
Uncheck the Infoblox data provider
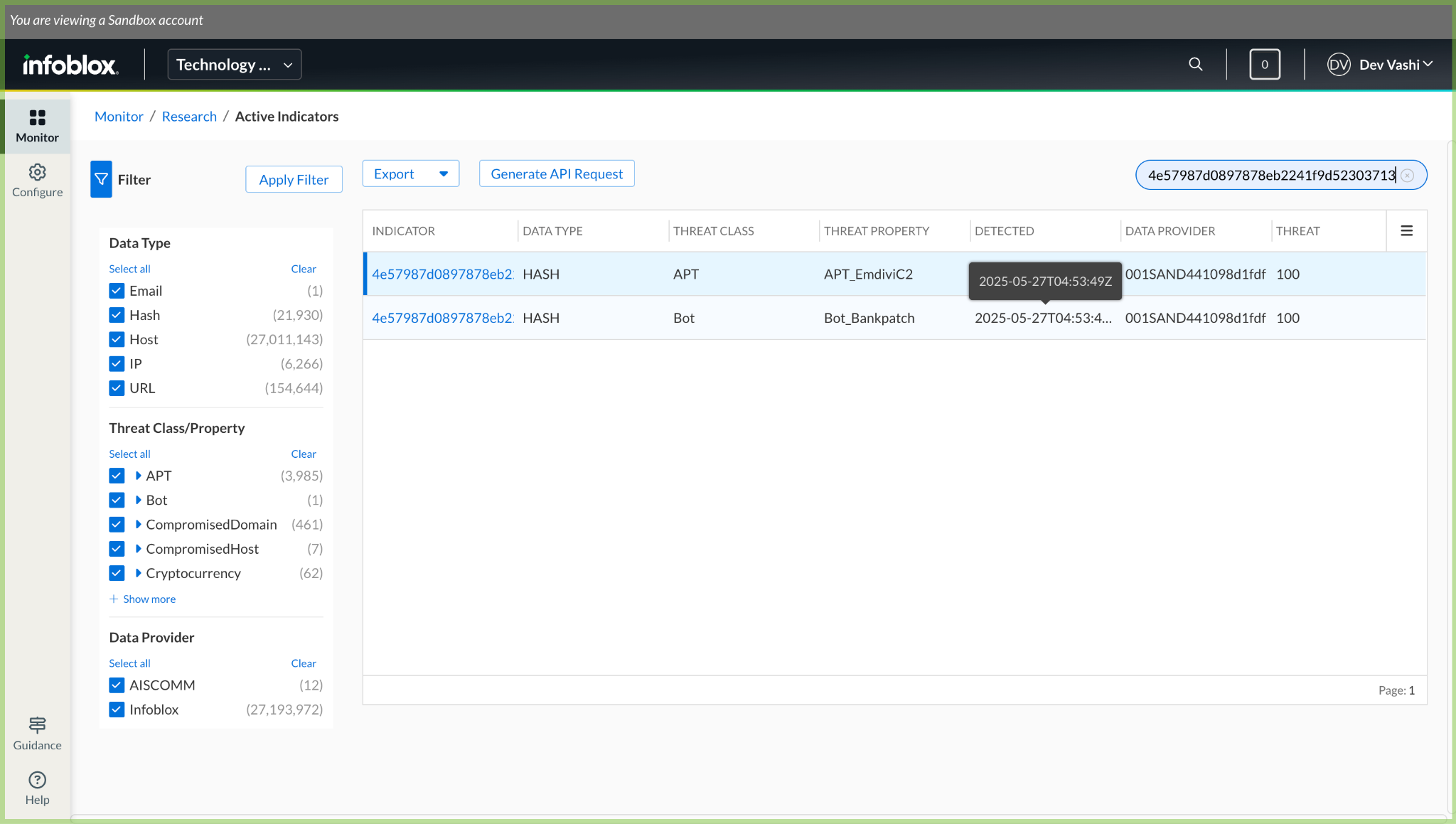[x=117, y=710]
